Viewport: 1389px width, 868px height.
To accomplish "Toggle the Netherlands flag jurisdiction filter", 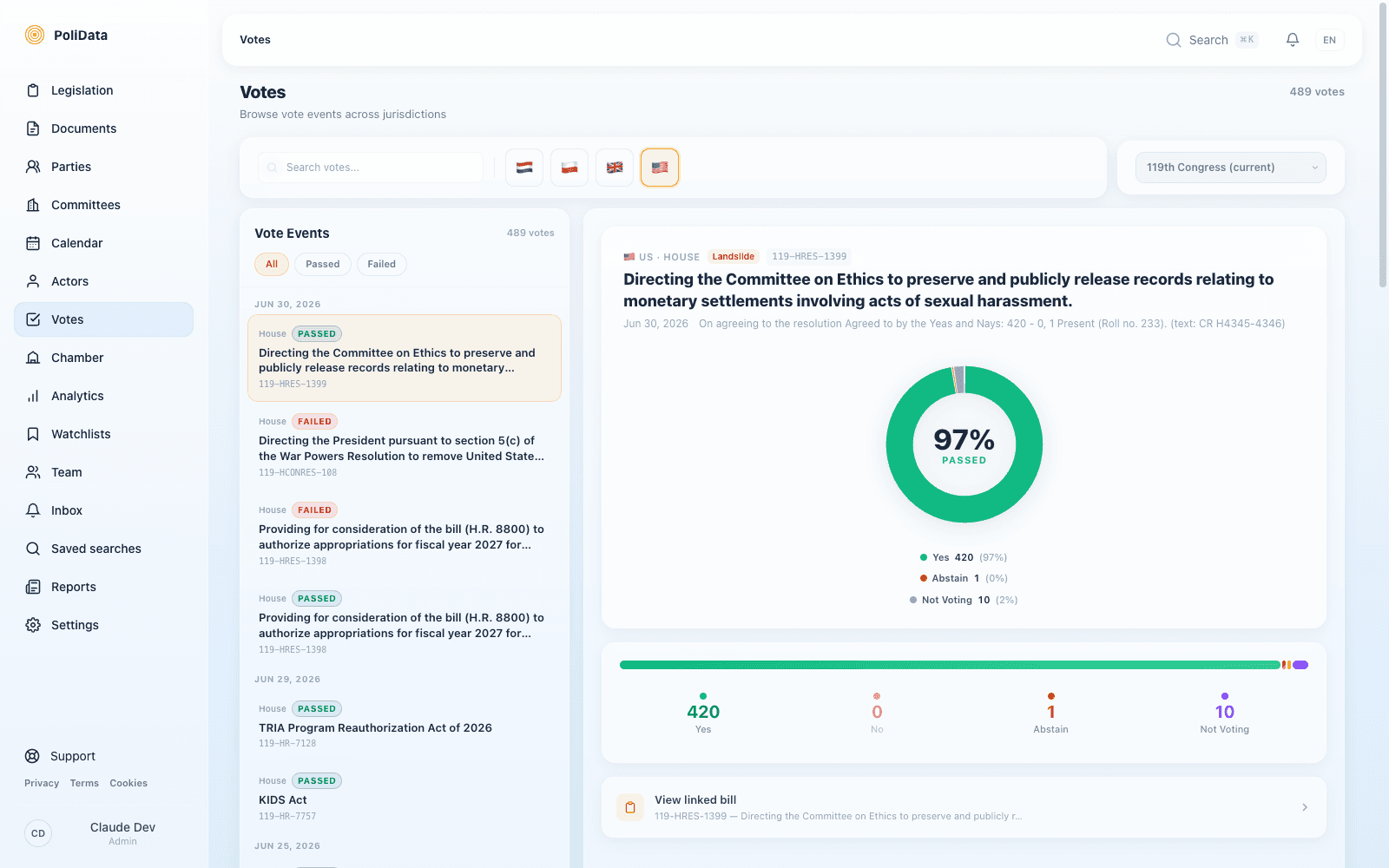I will tap(524, 168).
